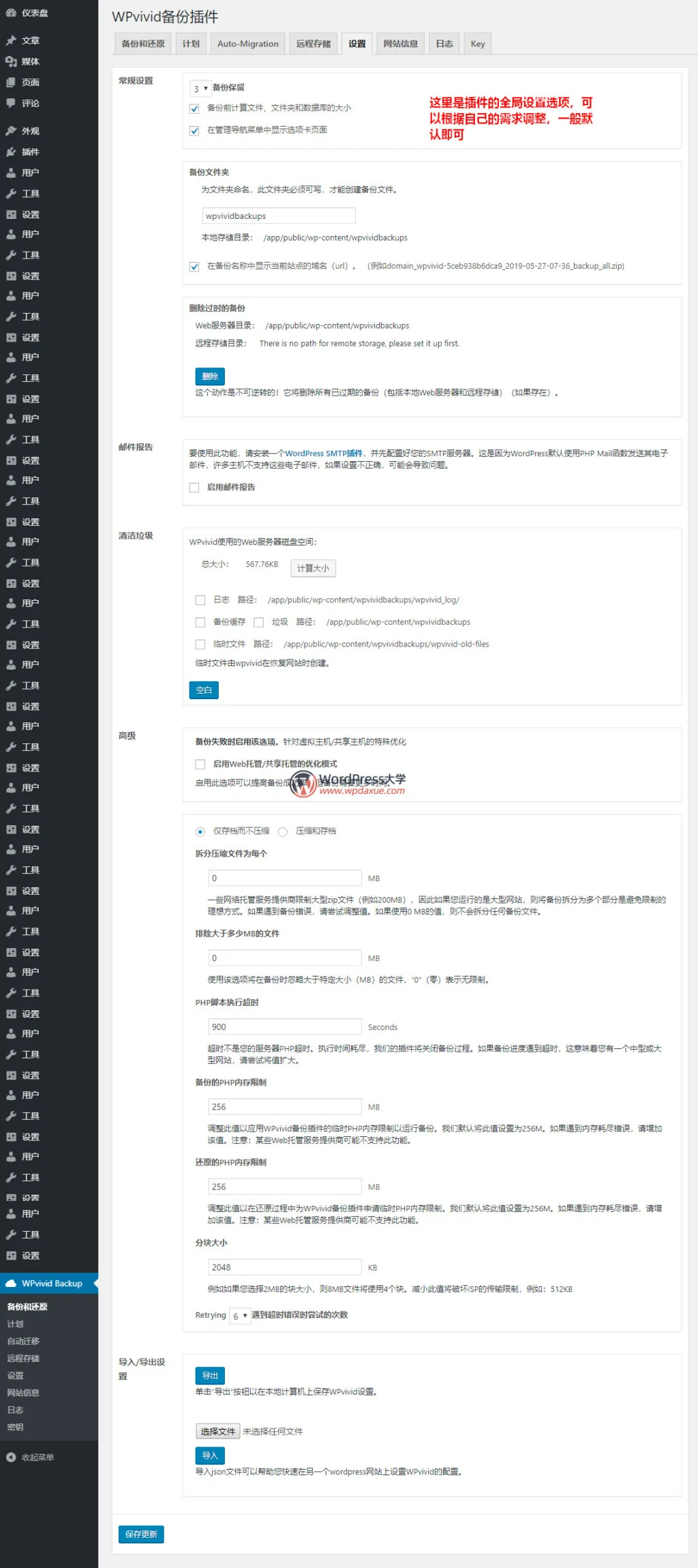Image resolution: width=698 pixels, height=1568 pixels.
Task: Tick the 临时文件 cleanup checkbox
Action: point(200,645)
